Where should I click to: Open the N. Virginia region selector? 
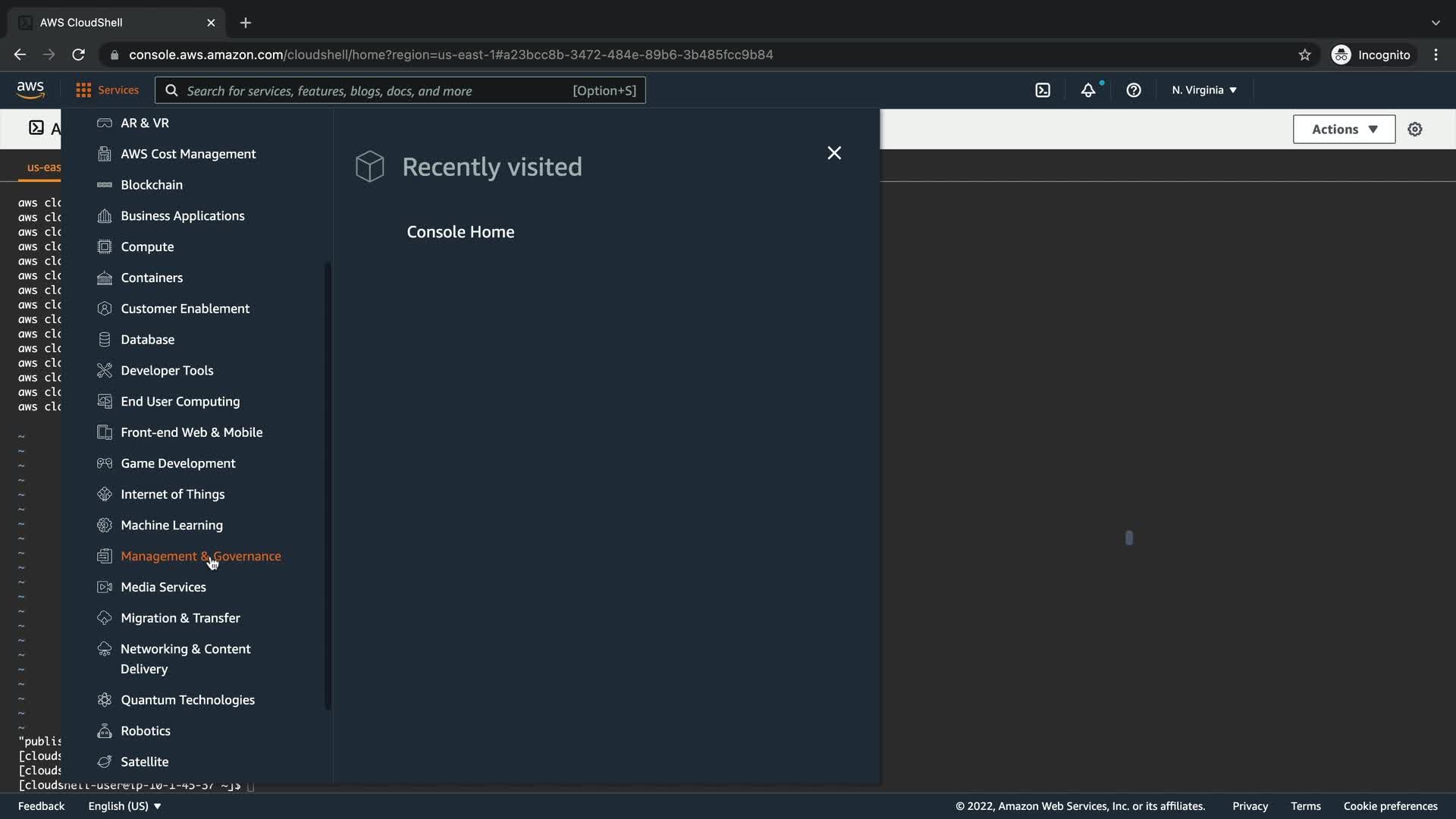(1203, 90)
